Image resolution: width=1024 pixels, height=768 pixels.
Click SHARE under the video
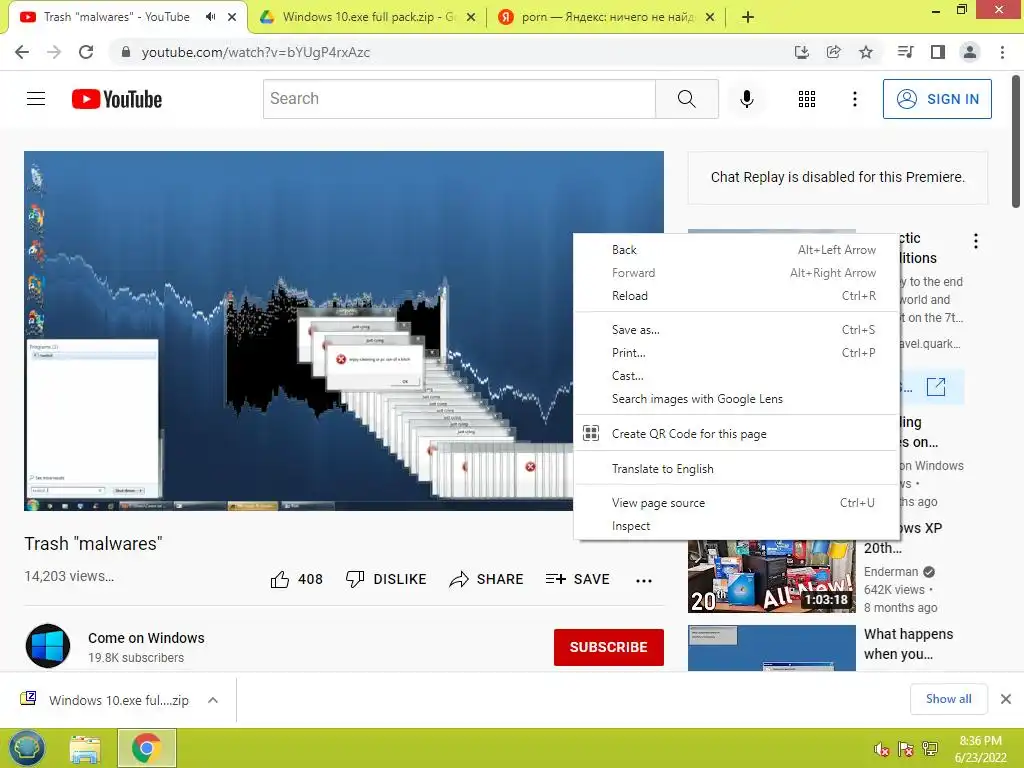(487, 579)
